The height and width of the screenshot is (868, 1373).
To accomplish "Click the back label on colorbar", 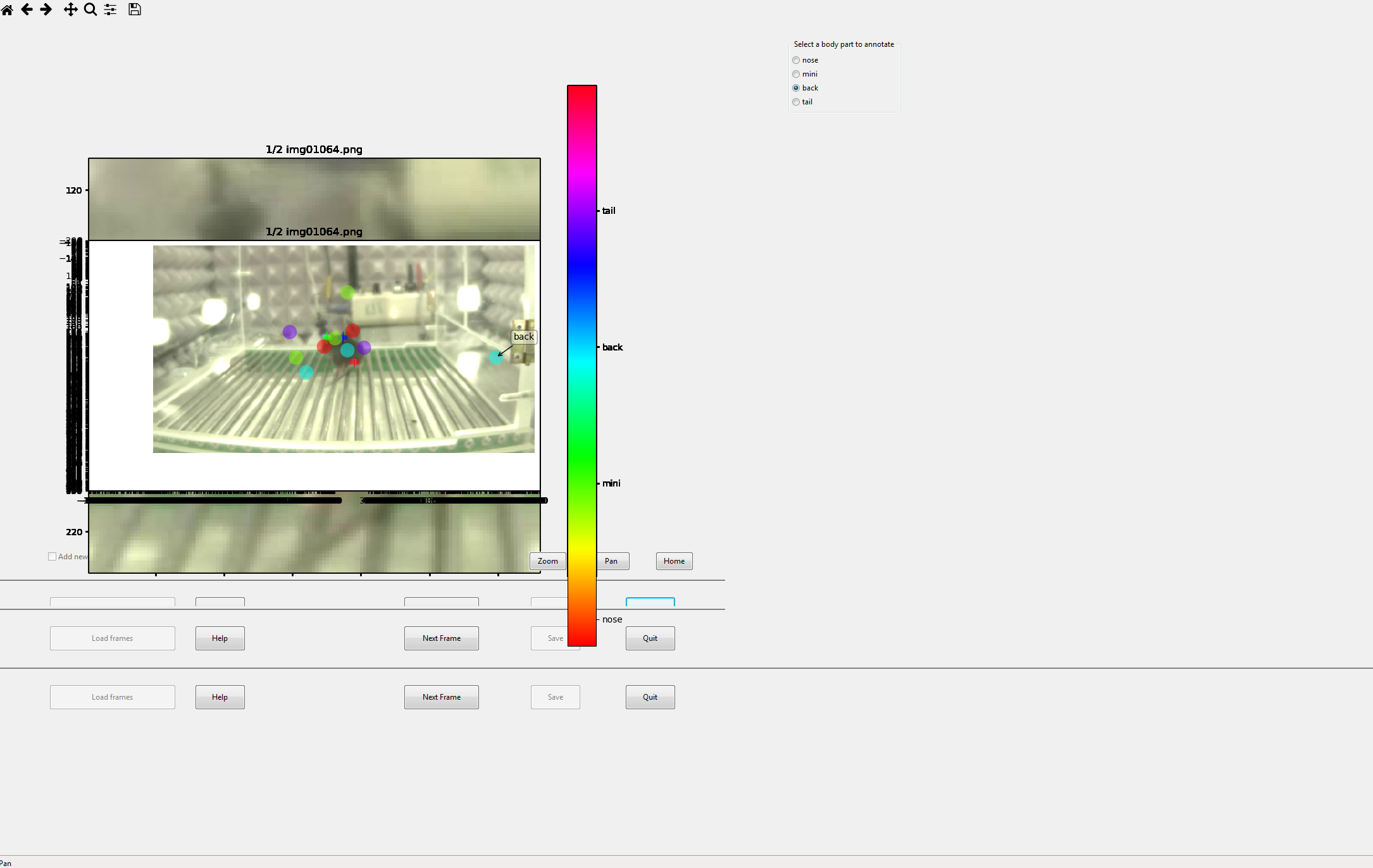I will [x=612, y=347].
